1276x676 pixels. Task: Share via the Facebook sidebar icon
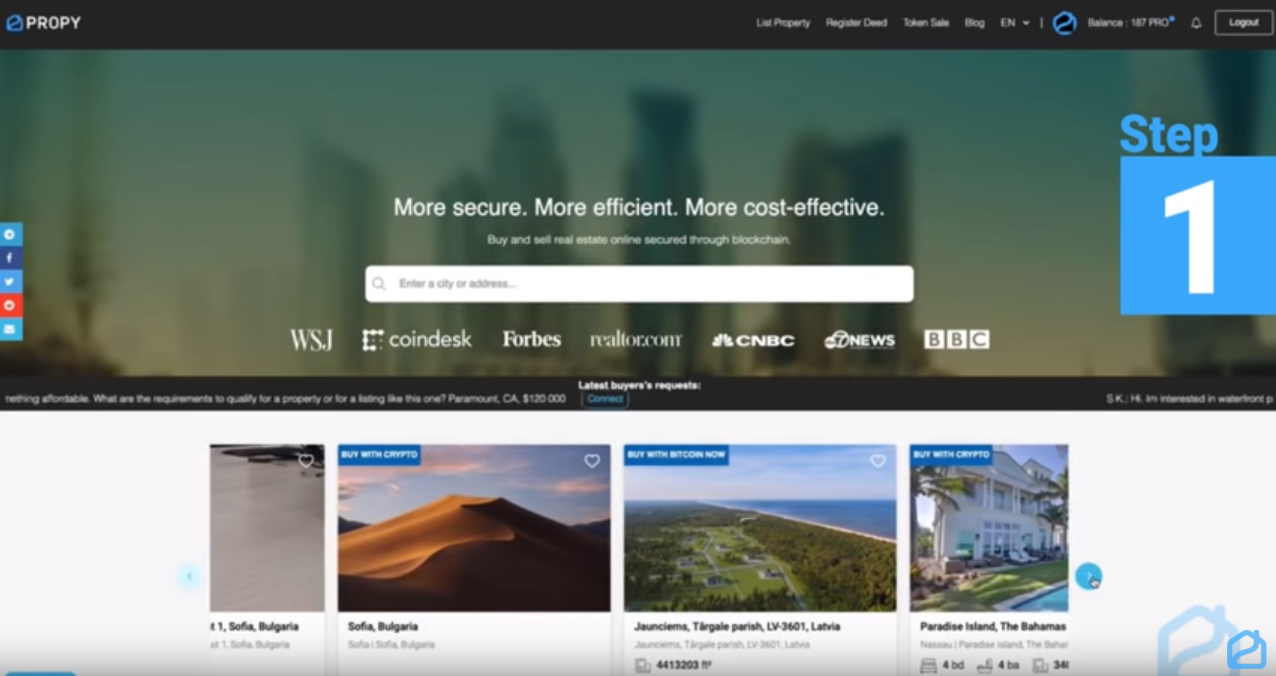pos(10,257)
